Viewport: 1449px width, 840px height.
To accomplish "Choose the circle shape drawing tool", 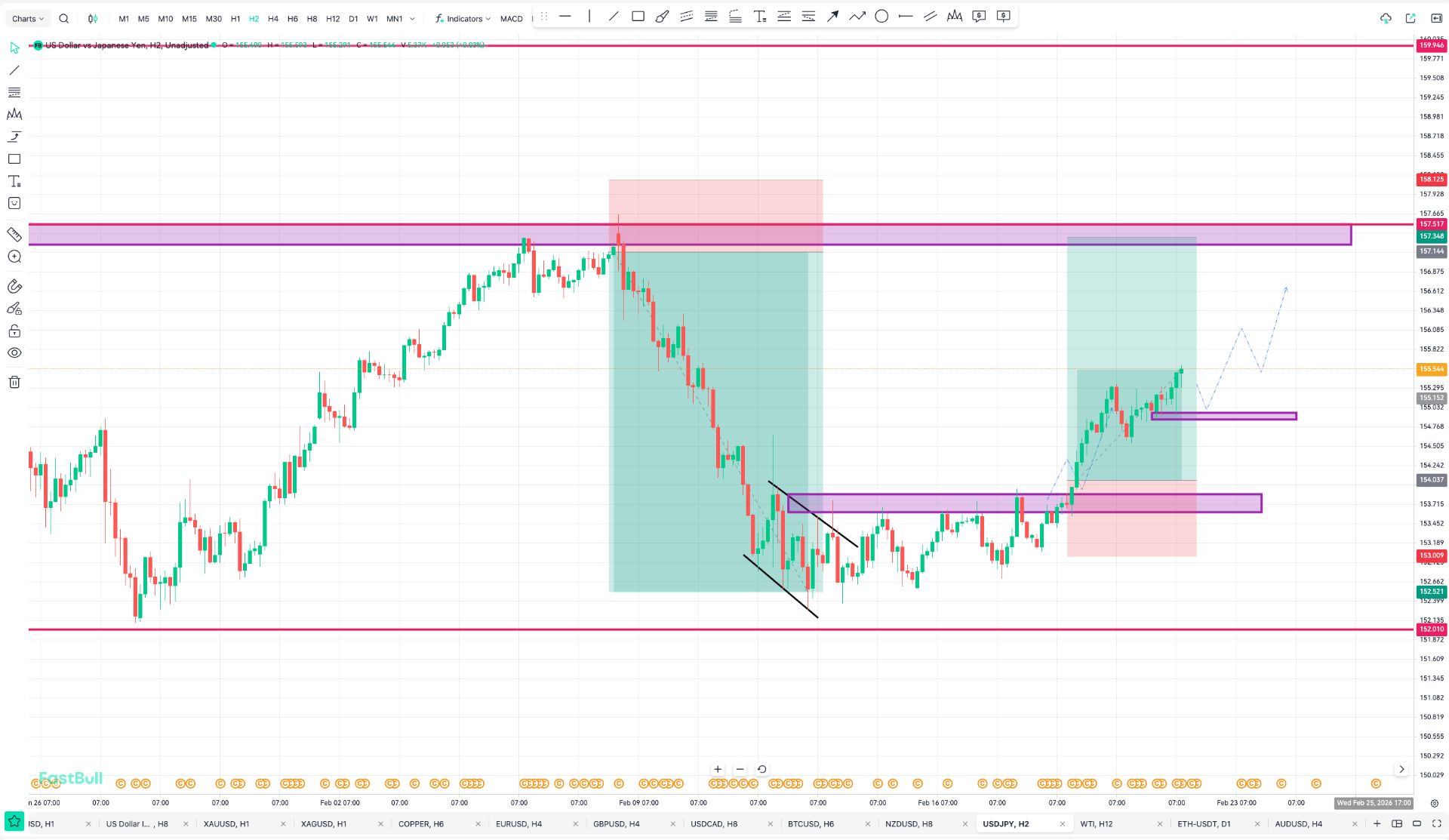I will [881, 17].
